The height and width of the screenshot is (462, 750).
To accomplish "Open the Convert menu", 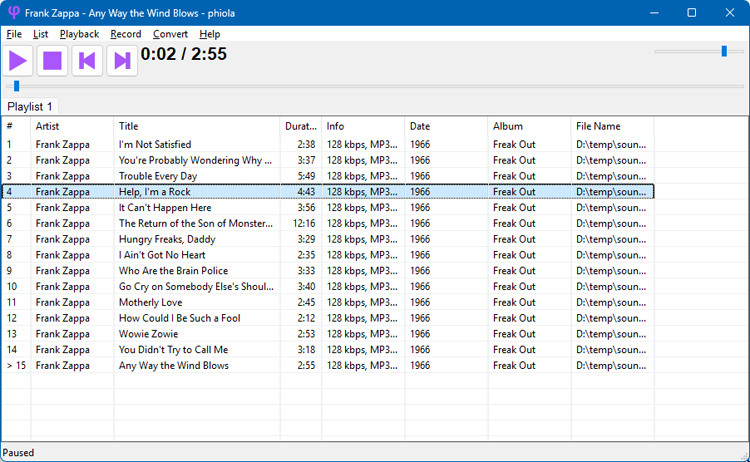I will tap(170, 34).
